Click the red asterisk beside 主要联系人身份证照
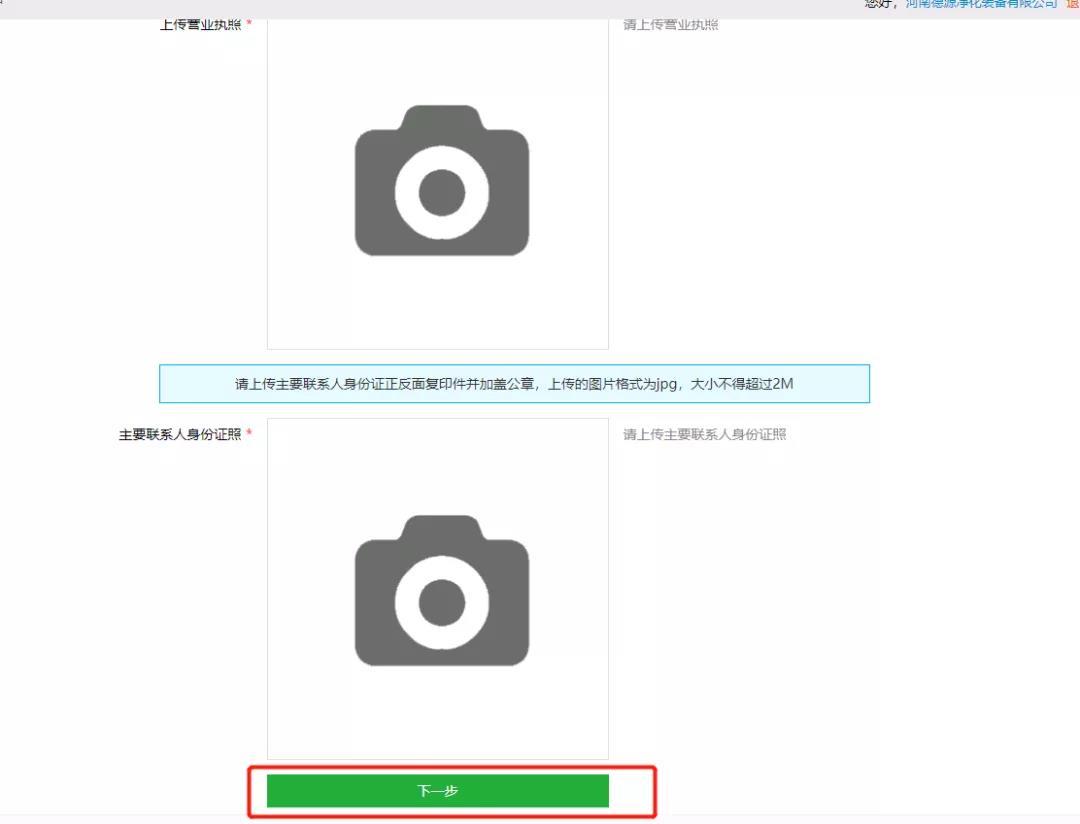This screenshot has height=824, width=1080. tap(249, 435)
